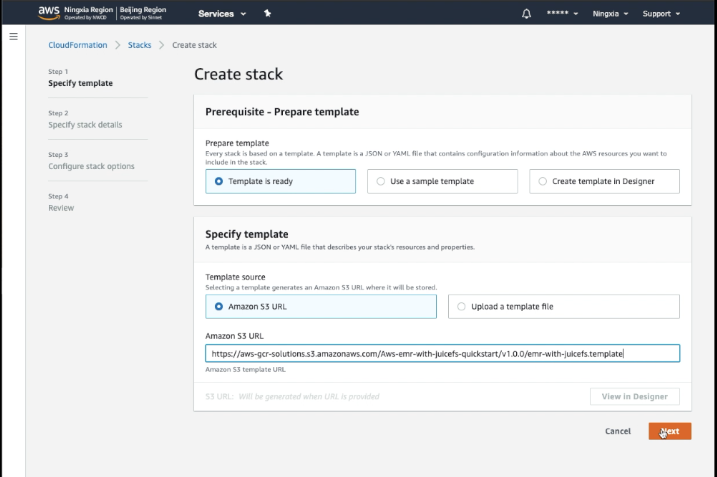717x477 pixels.
Task: Open the hamburger navigation menu
Action: tap(14, 37)
